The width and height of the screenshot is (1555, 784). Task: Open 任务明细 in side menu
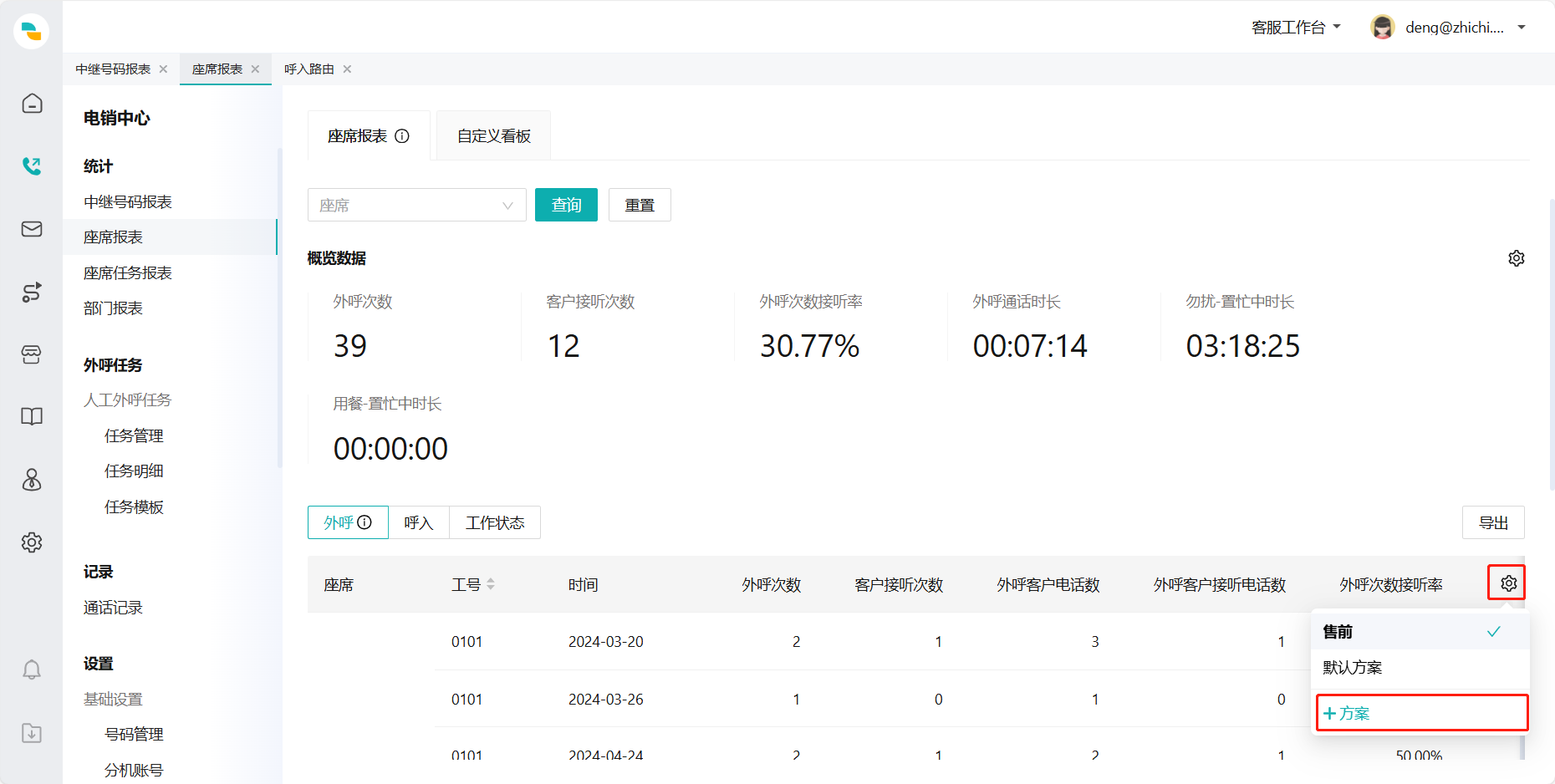[x=134, y=471]
